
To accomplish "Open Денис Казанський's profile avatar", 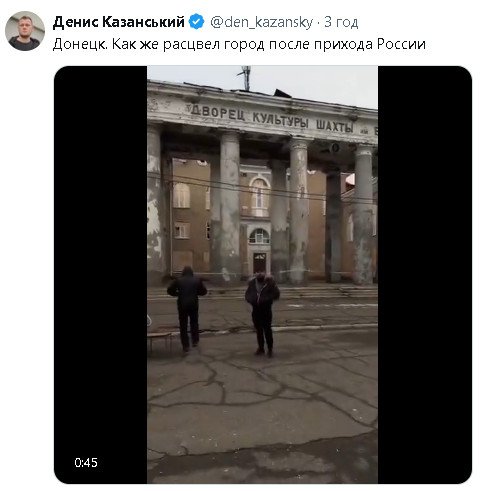I will tap(25, 31).
